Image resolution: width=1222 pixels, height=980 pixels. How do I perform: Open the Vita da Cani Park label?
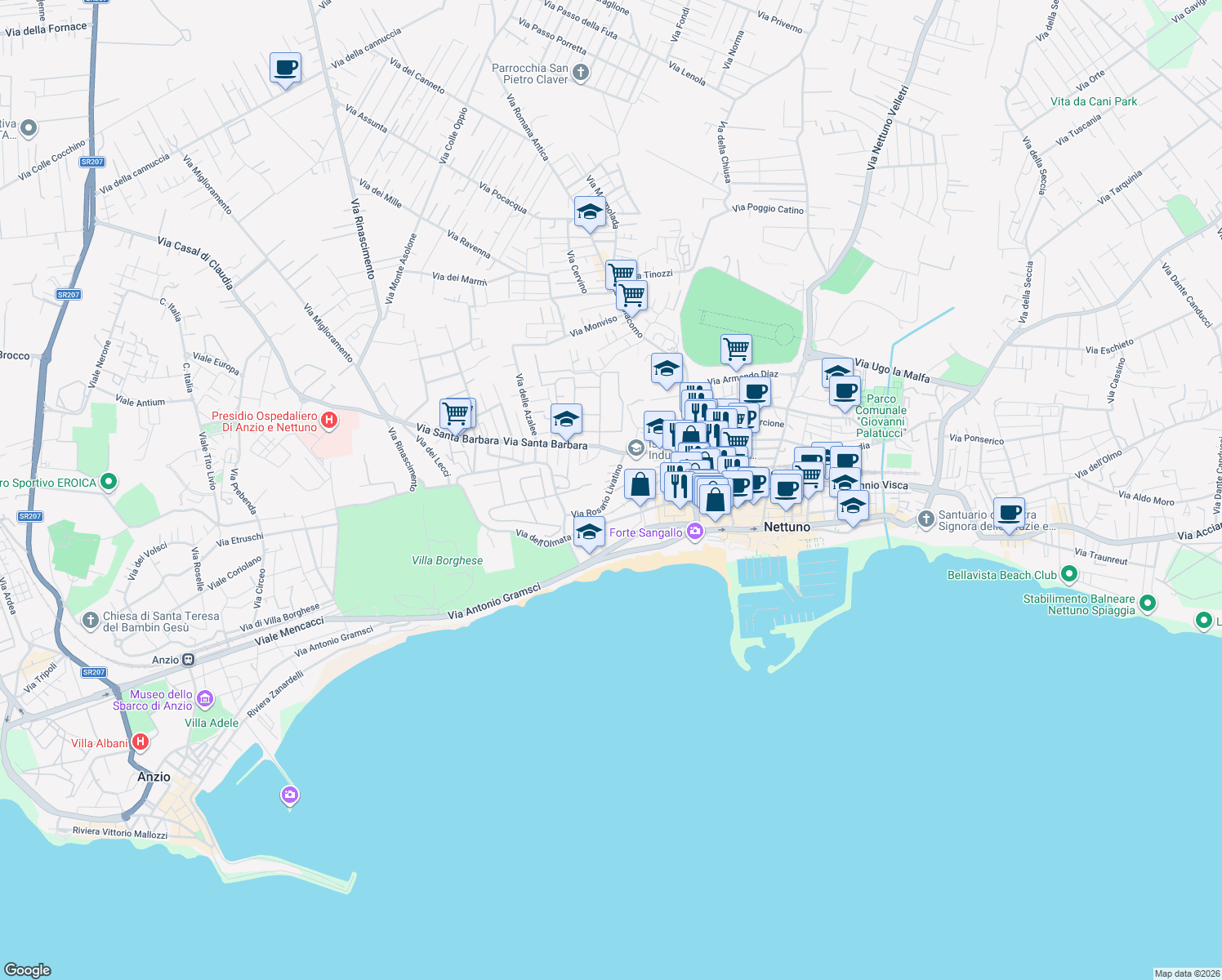1093,101
